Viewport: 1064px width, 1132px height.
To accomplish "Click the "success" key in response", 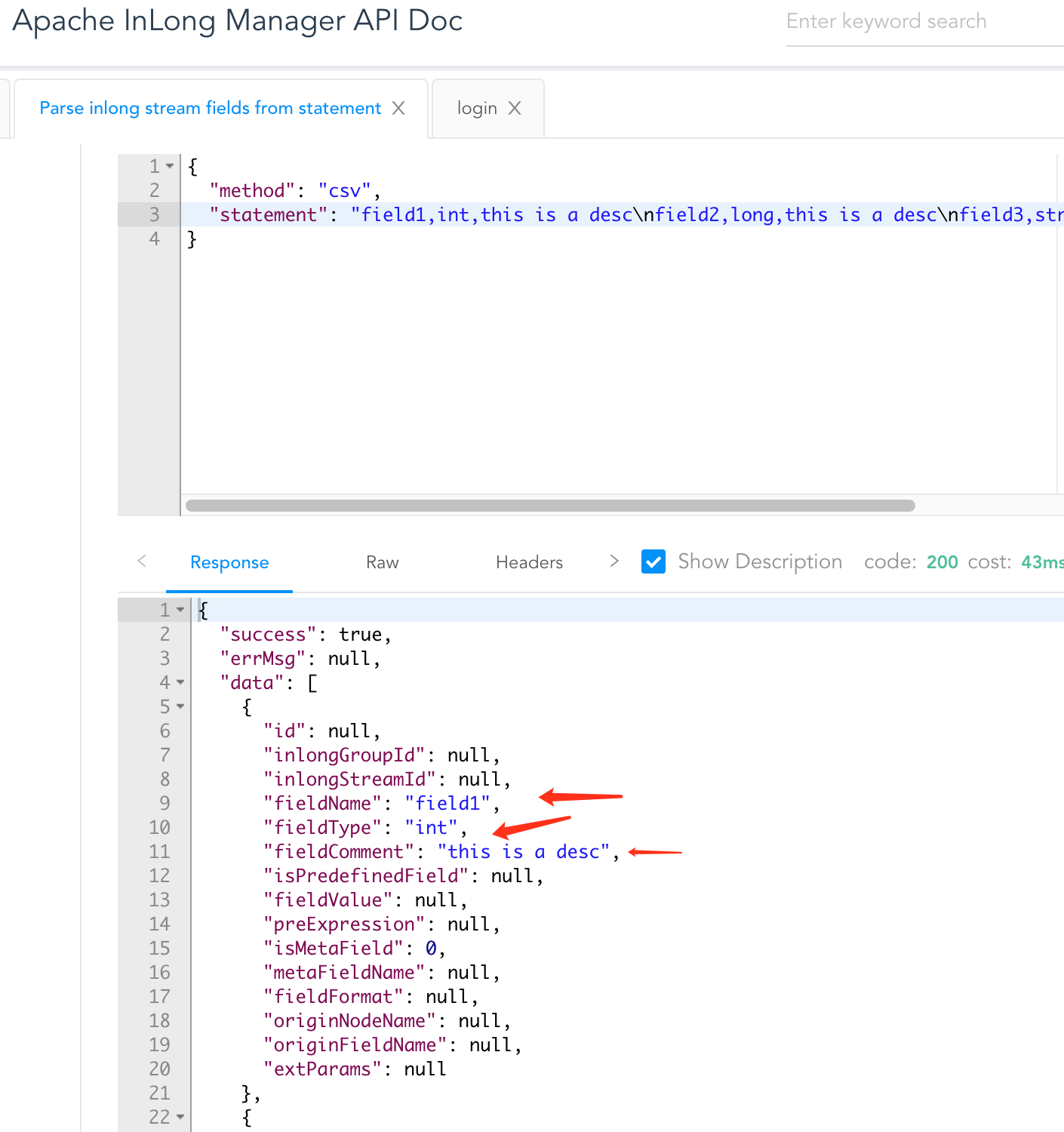I will pos(268,634).
